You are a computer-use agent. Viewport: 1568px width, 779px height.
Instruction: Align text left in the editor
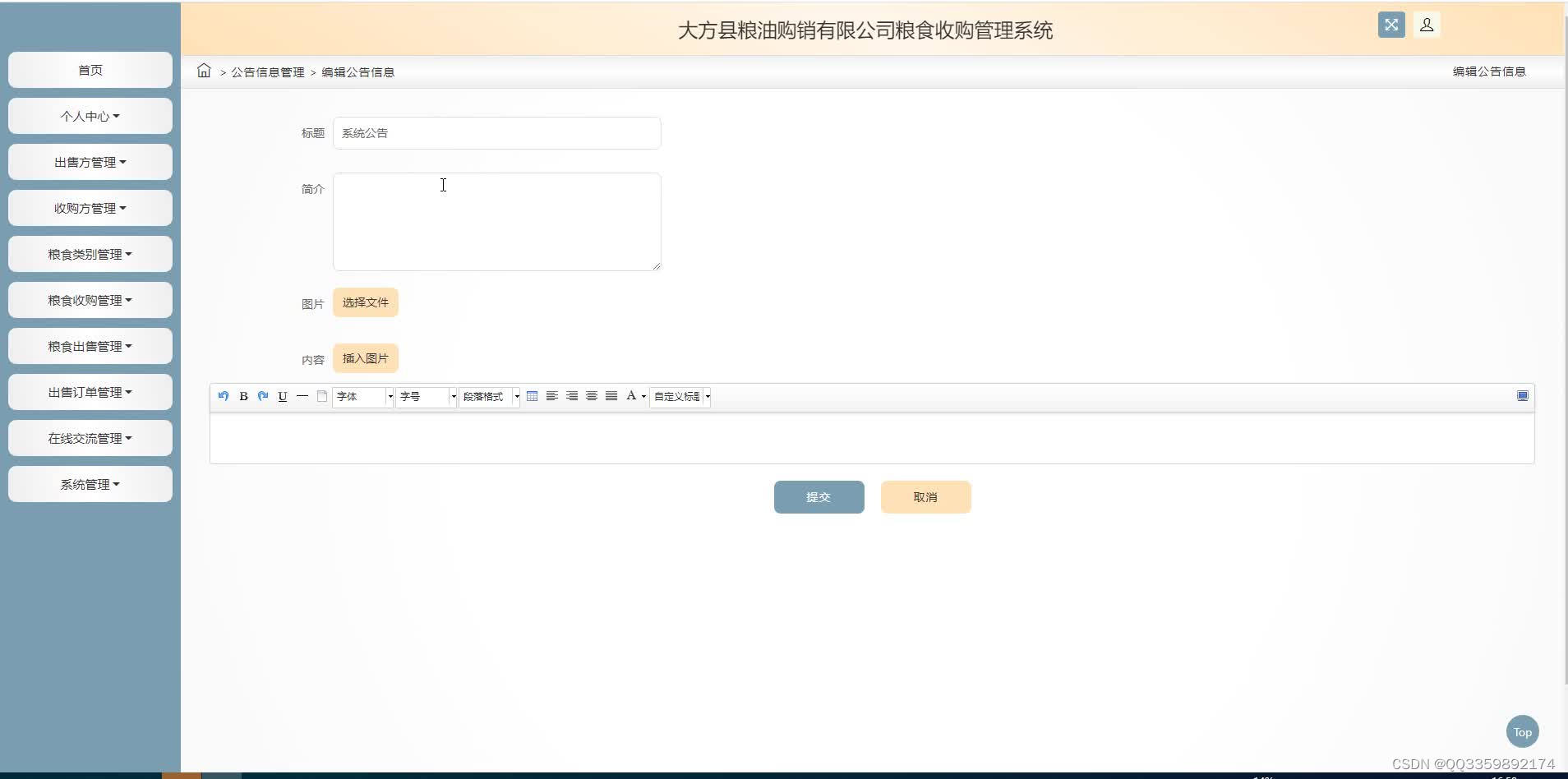click(552, 396)
